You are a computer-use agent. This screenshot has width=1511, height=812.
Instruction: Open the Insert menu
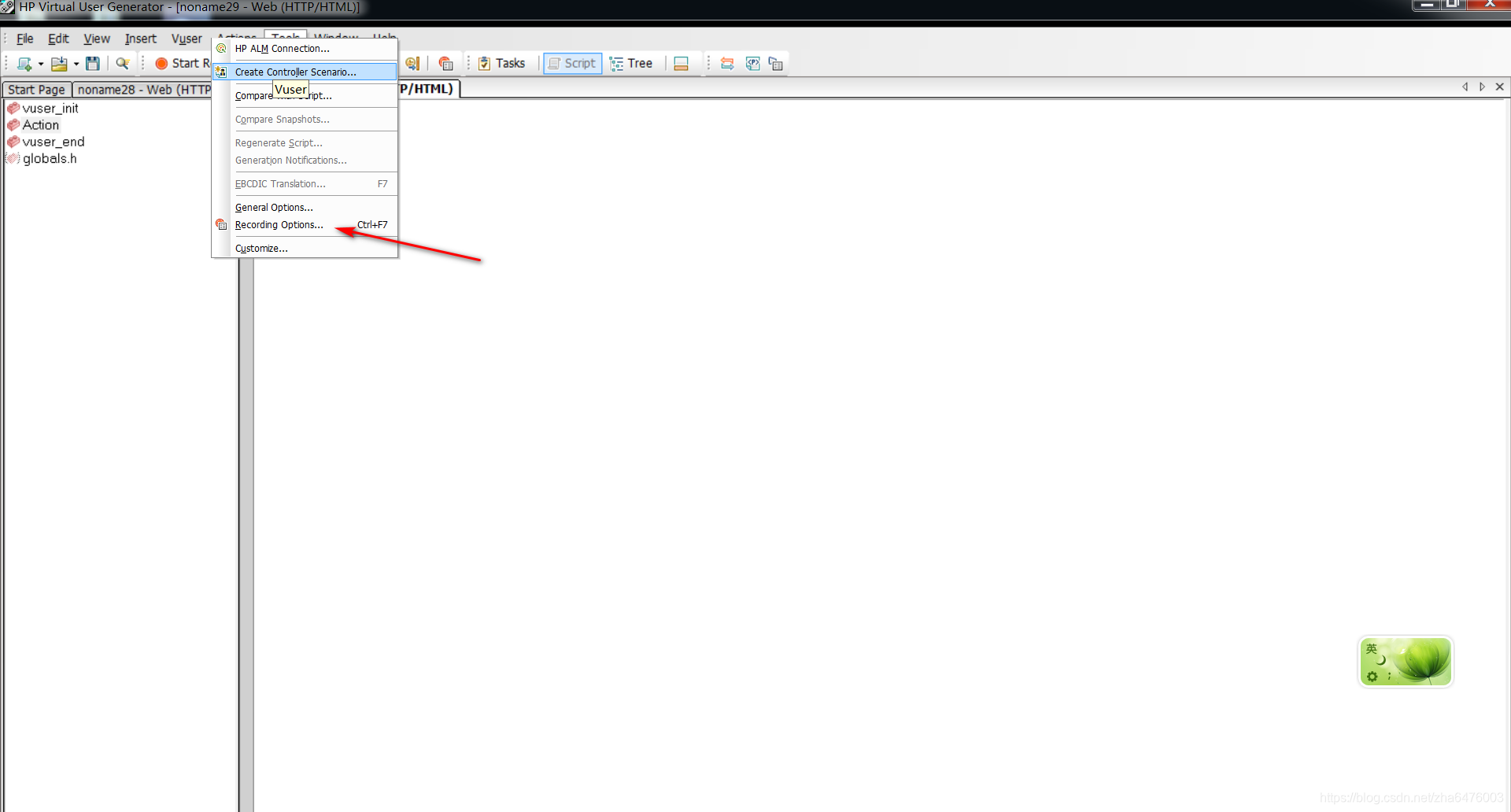point(141,39)
